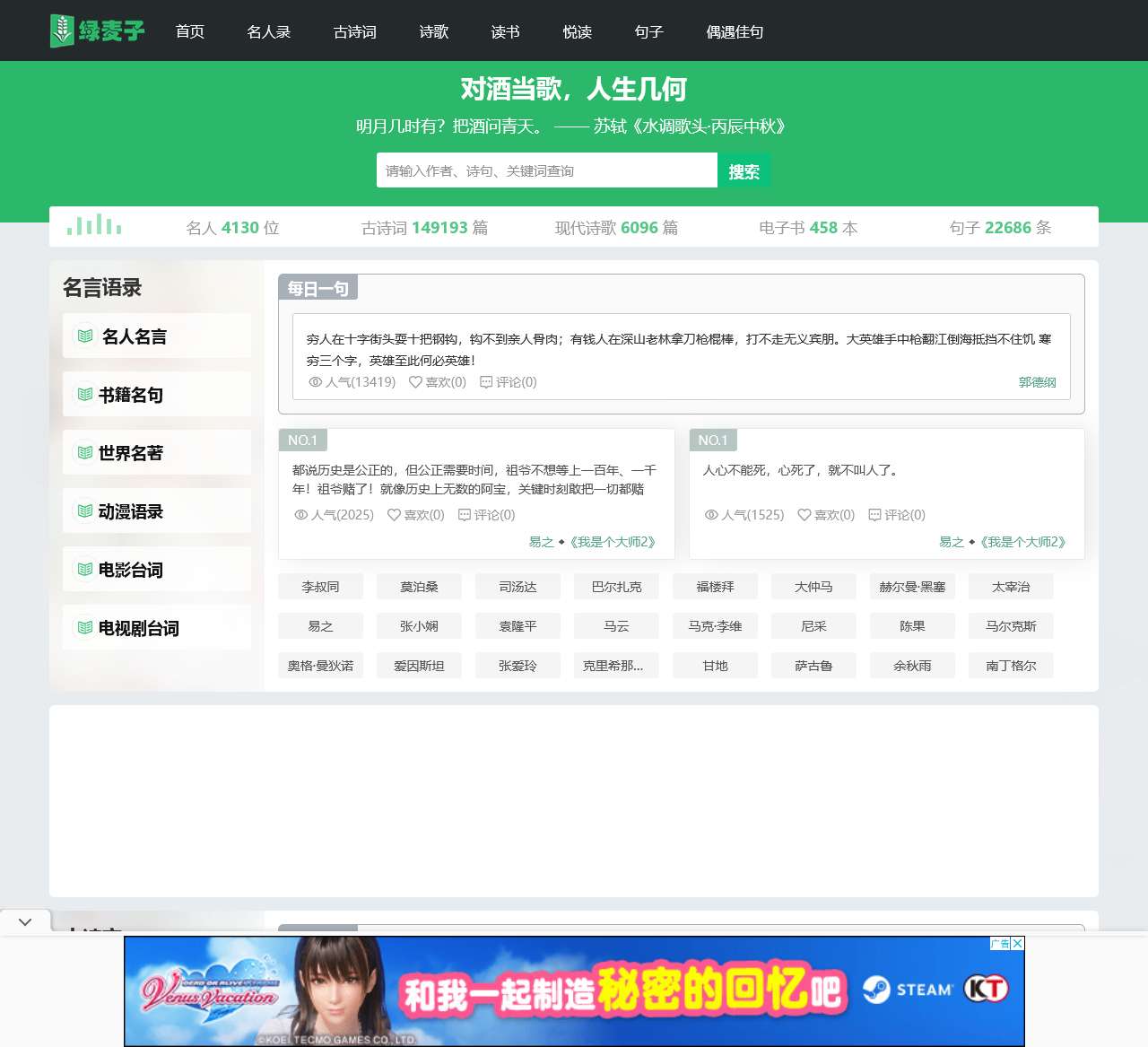This screenshot has height=1047, width=1148.
Task: Select the 张爱玲 author tag
Action: [x=517, y=666]
